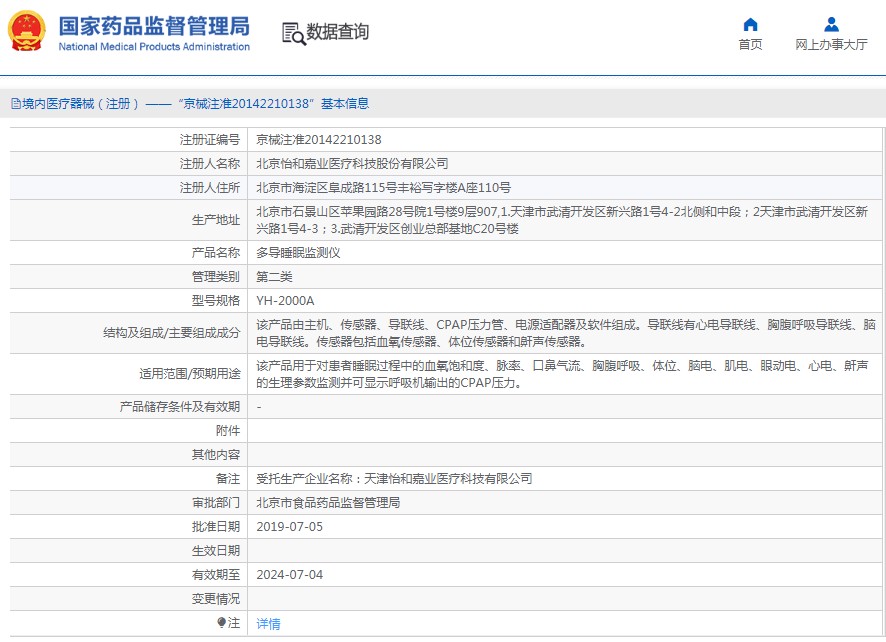This screenshot has height=642, width=886.
Task: Click the 基本信息 heading text
Action: [345, 103]
